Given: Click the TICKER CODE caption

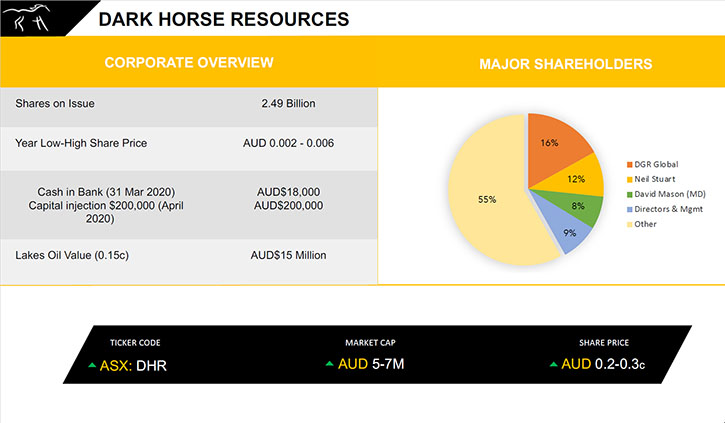Looking at the screenshot, I should coord(135,343).
